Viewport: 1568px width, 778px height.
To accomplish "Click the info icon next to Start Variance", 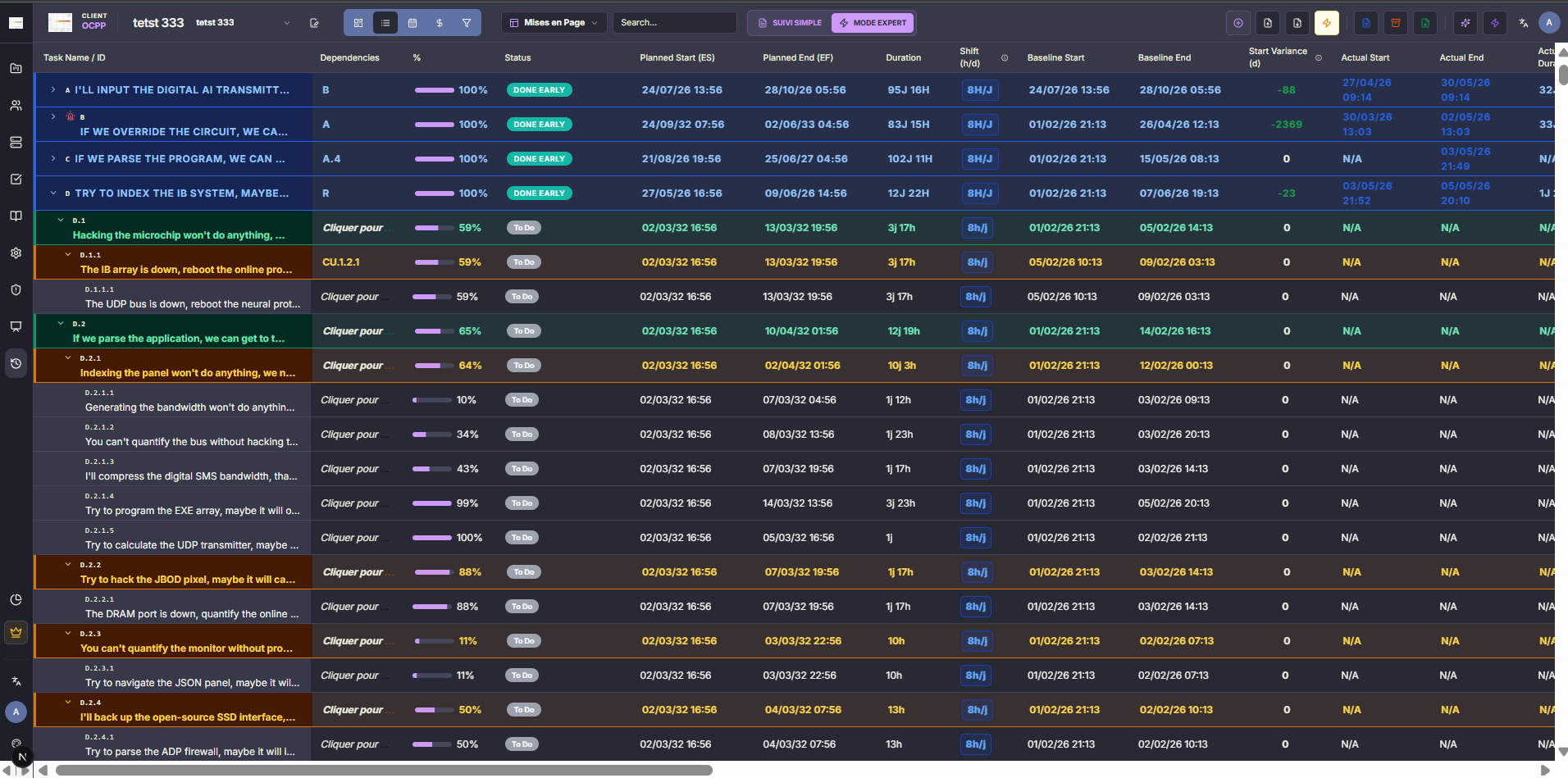I will pyautogui.click(x=1319, y=58).
